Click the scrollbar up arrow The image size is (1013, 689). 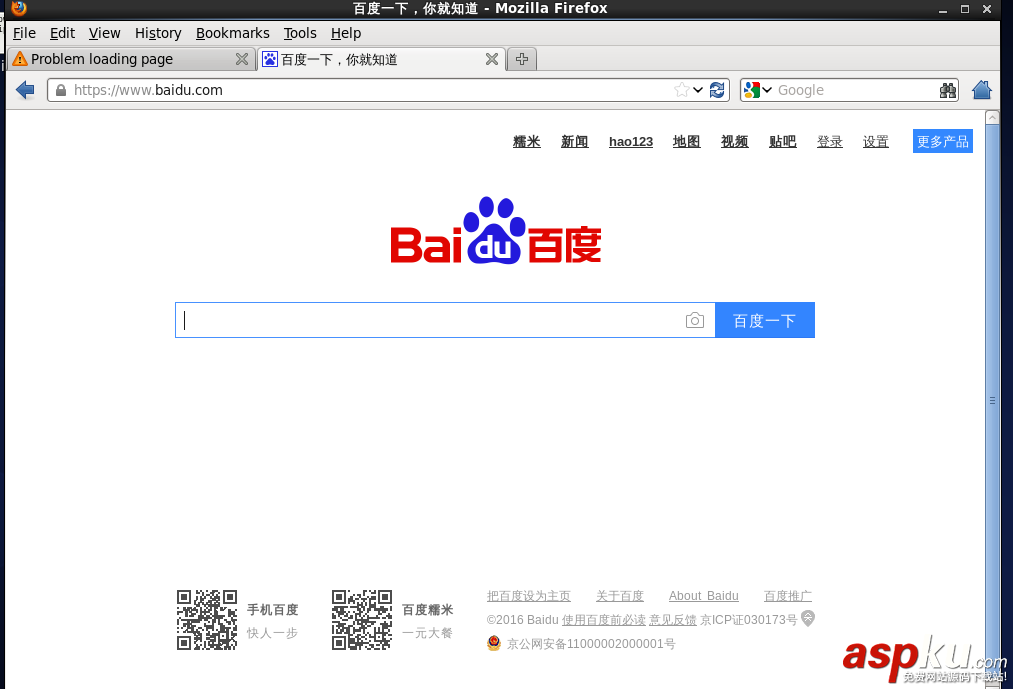[x=992, y=118]
